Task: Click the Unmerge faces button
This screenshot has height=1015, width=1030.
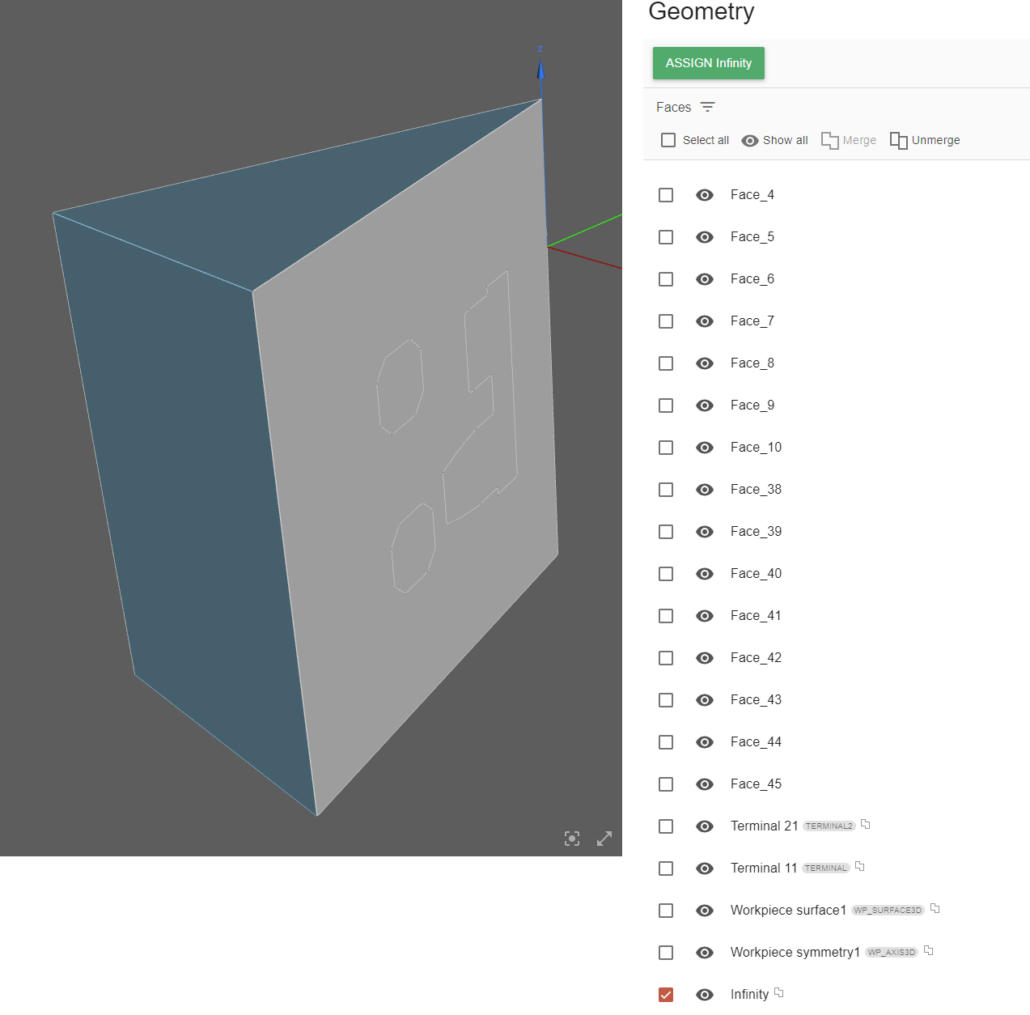Action: (925, 140)
